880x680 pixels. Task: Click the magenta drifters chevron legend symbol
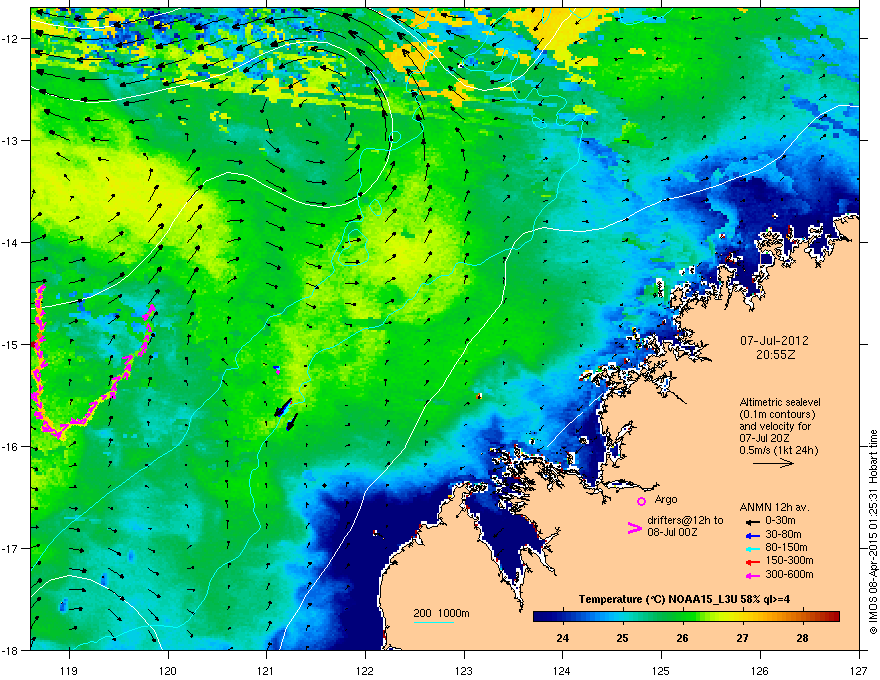click(x=634, y=528)
